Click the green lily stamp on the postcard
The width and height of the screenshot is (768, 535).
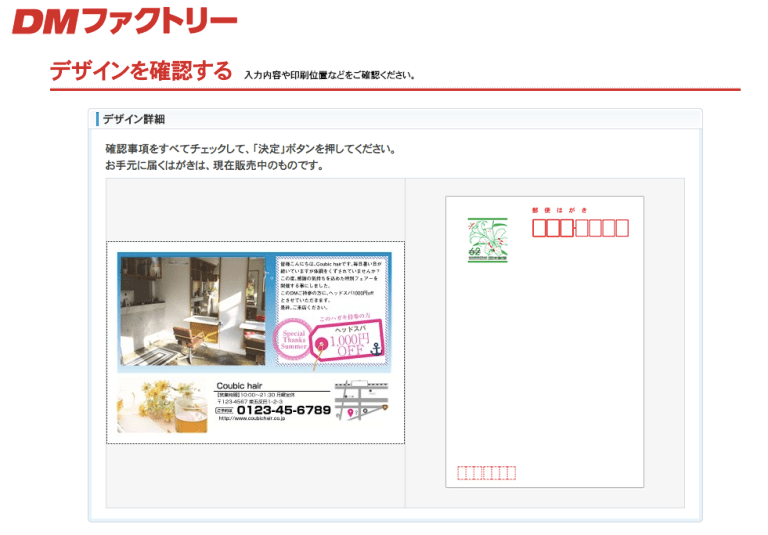pos(487,240)
